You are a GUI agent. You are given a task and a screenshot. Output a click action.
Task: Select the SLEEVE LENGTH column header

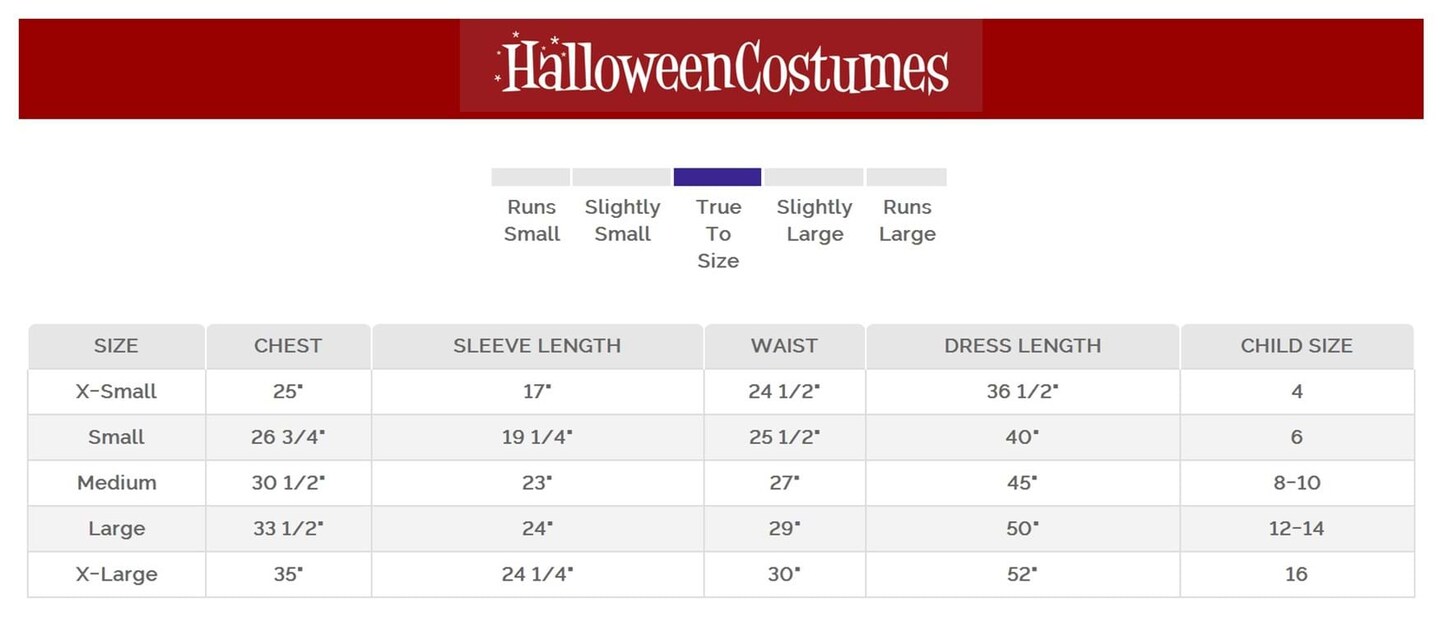[x=537, y=346]
